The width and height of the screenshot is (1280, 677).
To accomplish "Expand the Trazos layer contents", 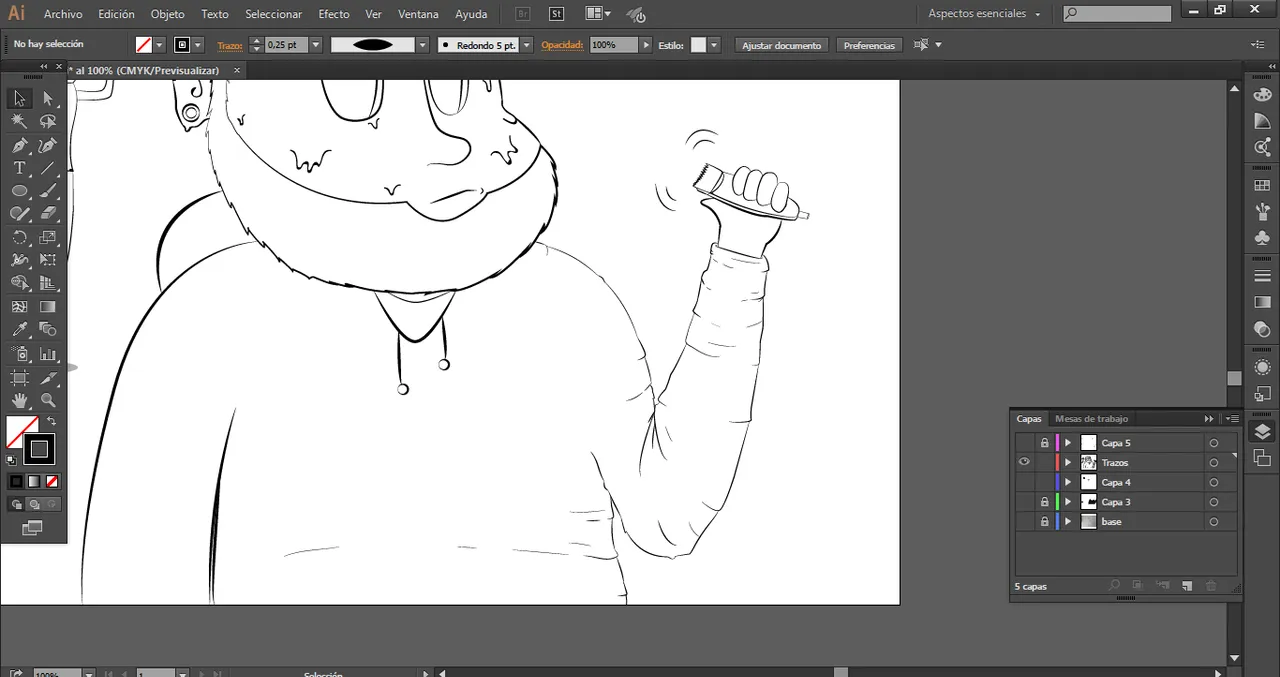I will 1068,463.
